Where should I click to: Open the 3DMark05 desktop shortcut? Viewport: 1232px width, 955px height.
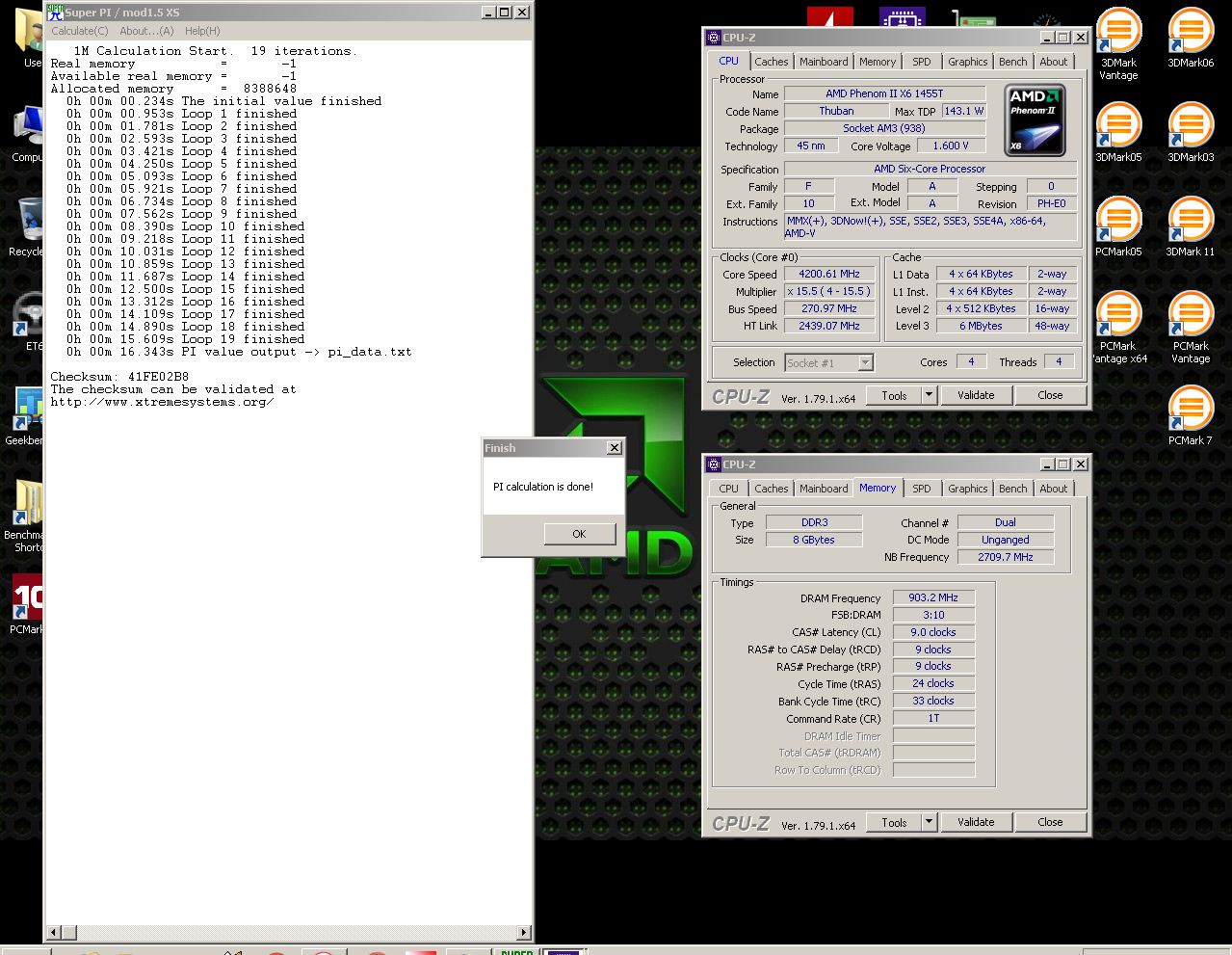(1117, 133)
